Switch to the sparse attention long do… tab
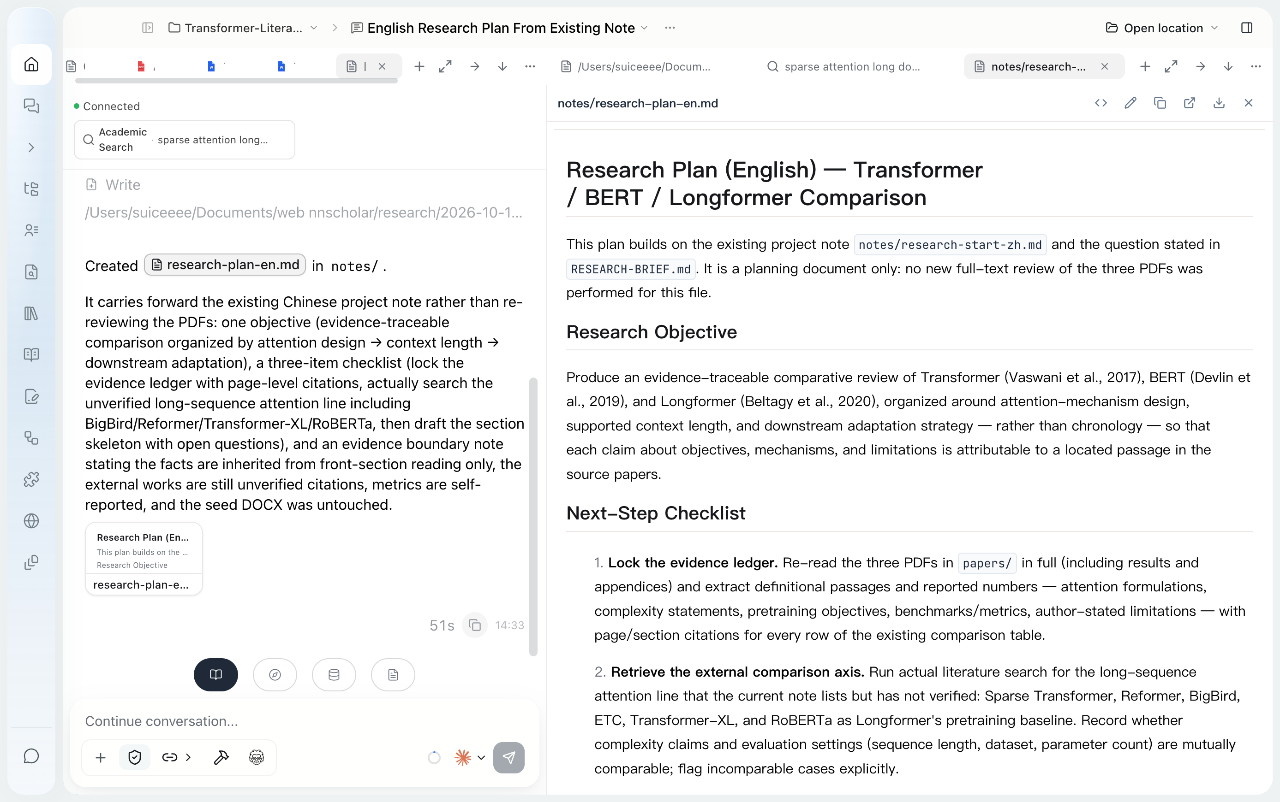 click(x=843, y=67)
